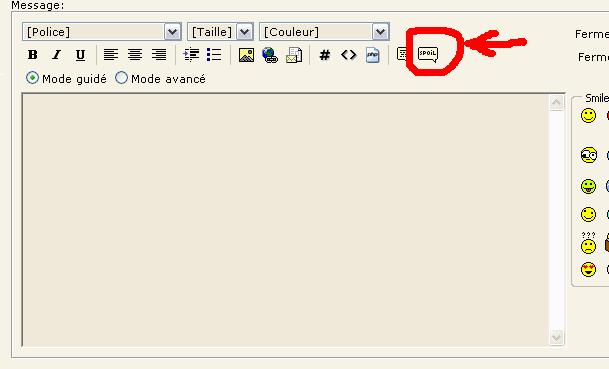Select the Mode guidé radio button
Image resolution: width=609 pixels, height=369 pixels.
coord(32,78)
